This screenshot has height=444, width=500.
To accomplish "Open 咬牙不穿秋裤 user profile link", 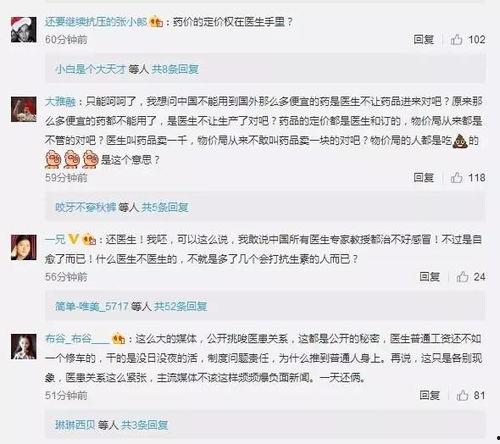I will pyautogui.click(x=85, y=207).
